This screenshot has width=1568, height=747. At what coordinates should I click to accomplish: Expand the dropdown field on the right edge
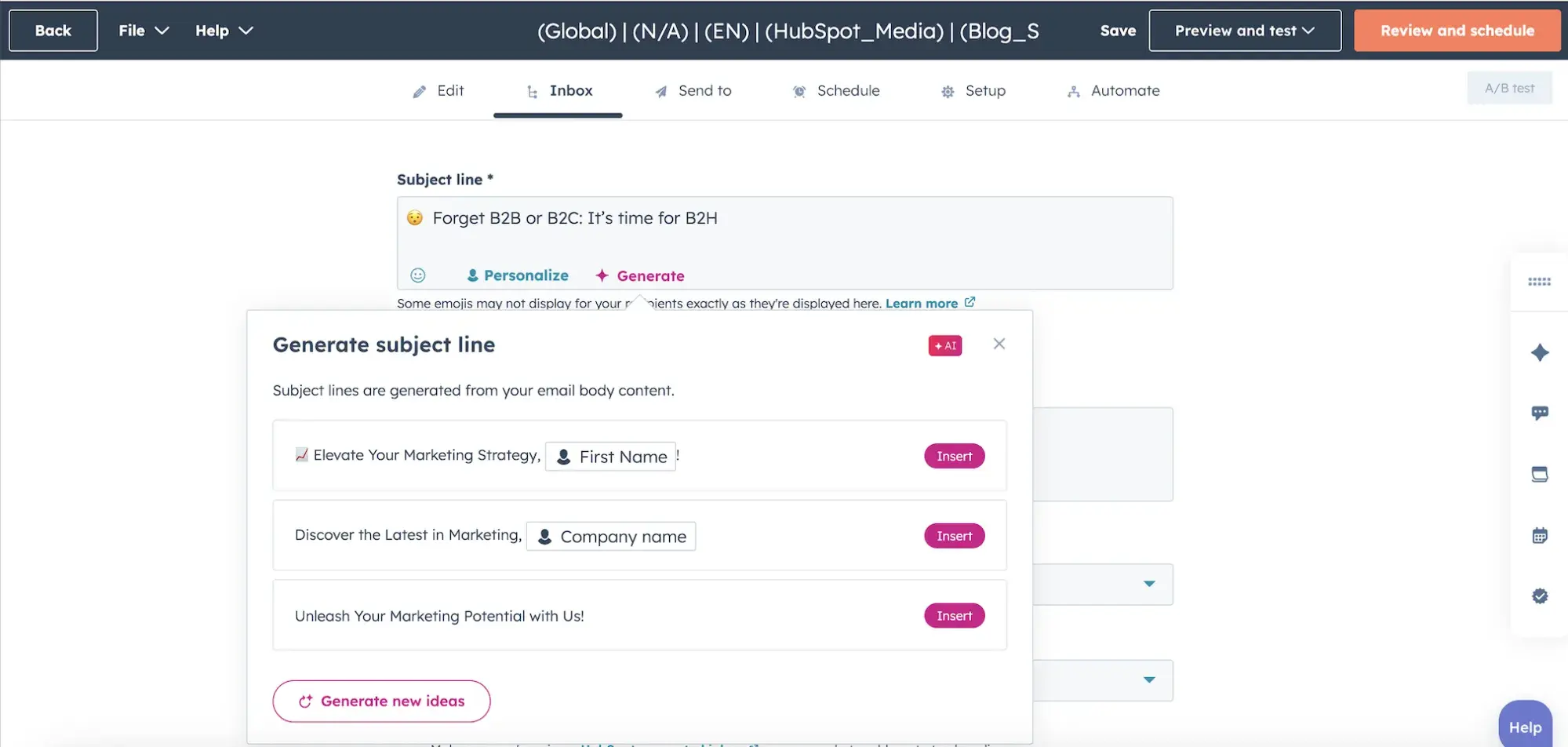1149,584
